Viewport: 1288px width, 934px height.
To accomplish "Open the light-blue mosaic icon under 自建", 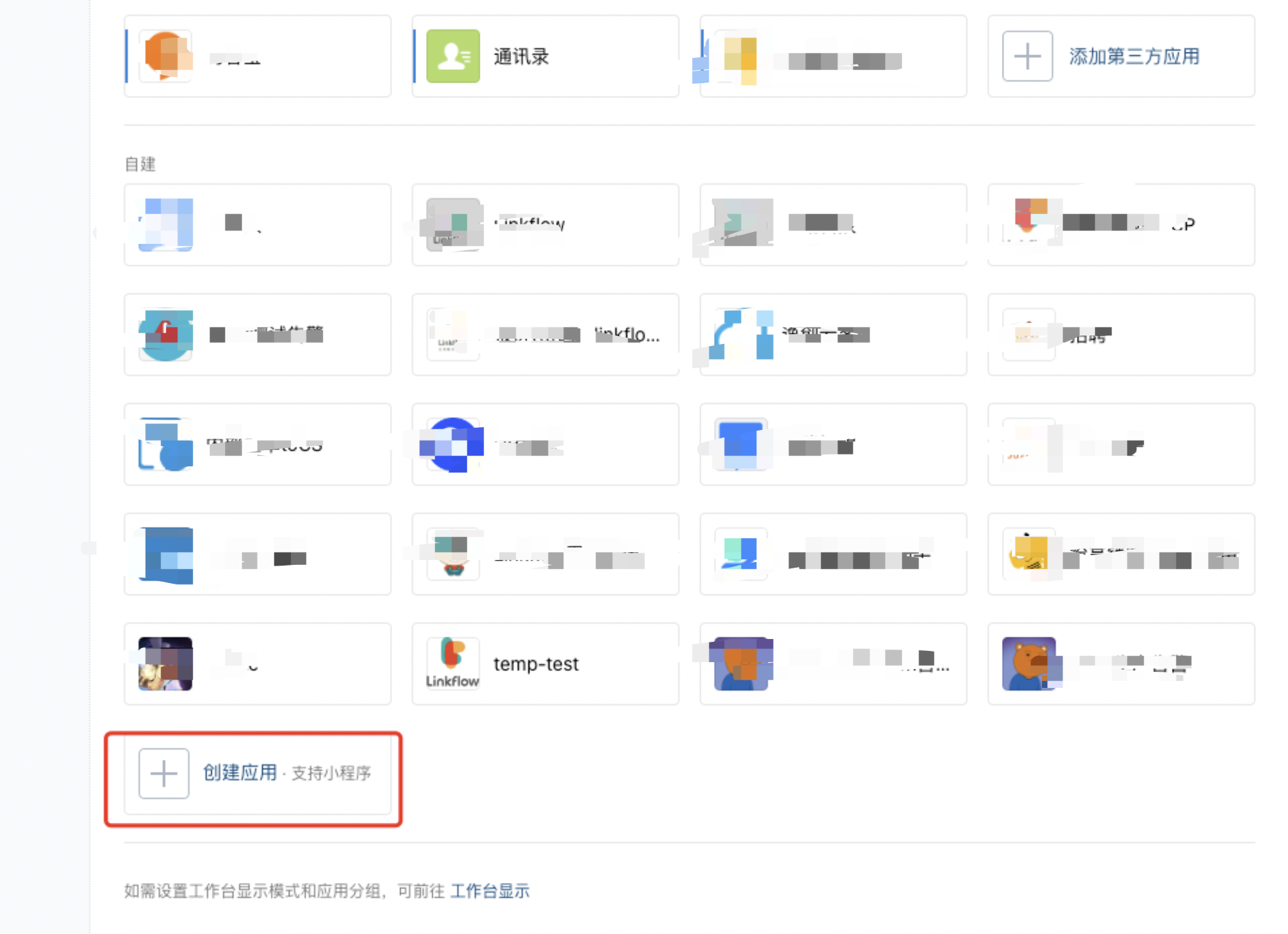I will [x=166, y=224].
